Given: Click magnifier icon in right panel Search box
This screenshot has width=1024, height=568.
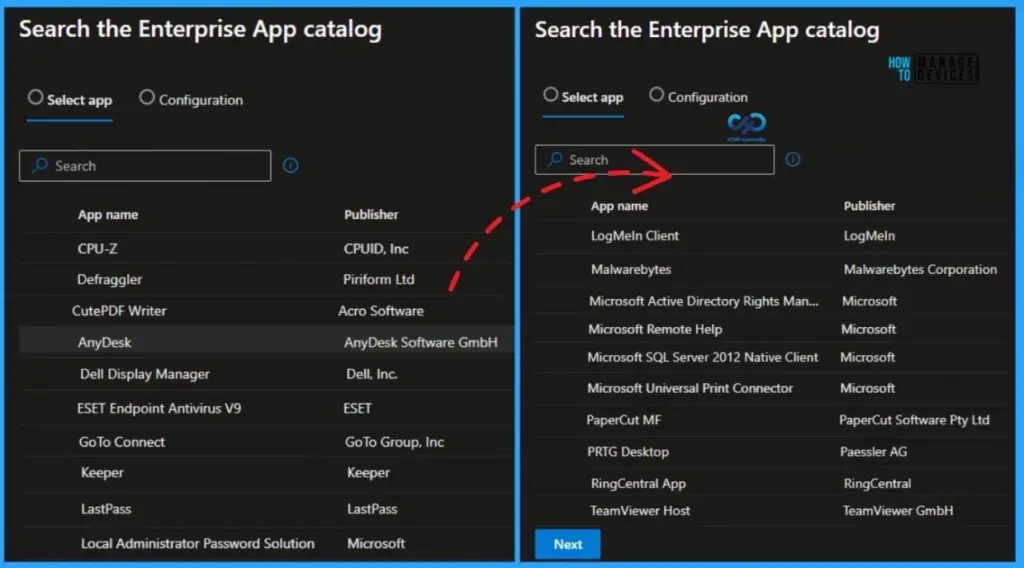Looking at the screenshot, I should click(x=555, y=159).
